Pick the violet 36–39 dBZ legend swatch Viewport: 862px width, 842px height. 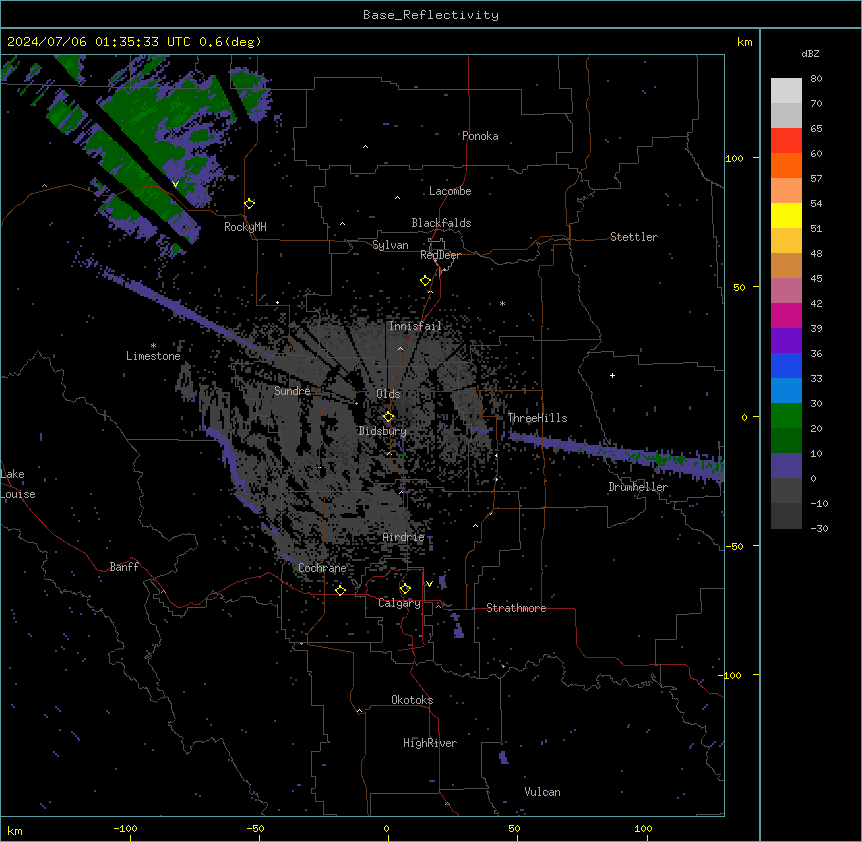tap(786, 341)
